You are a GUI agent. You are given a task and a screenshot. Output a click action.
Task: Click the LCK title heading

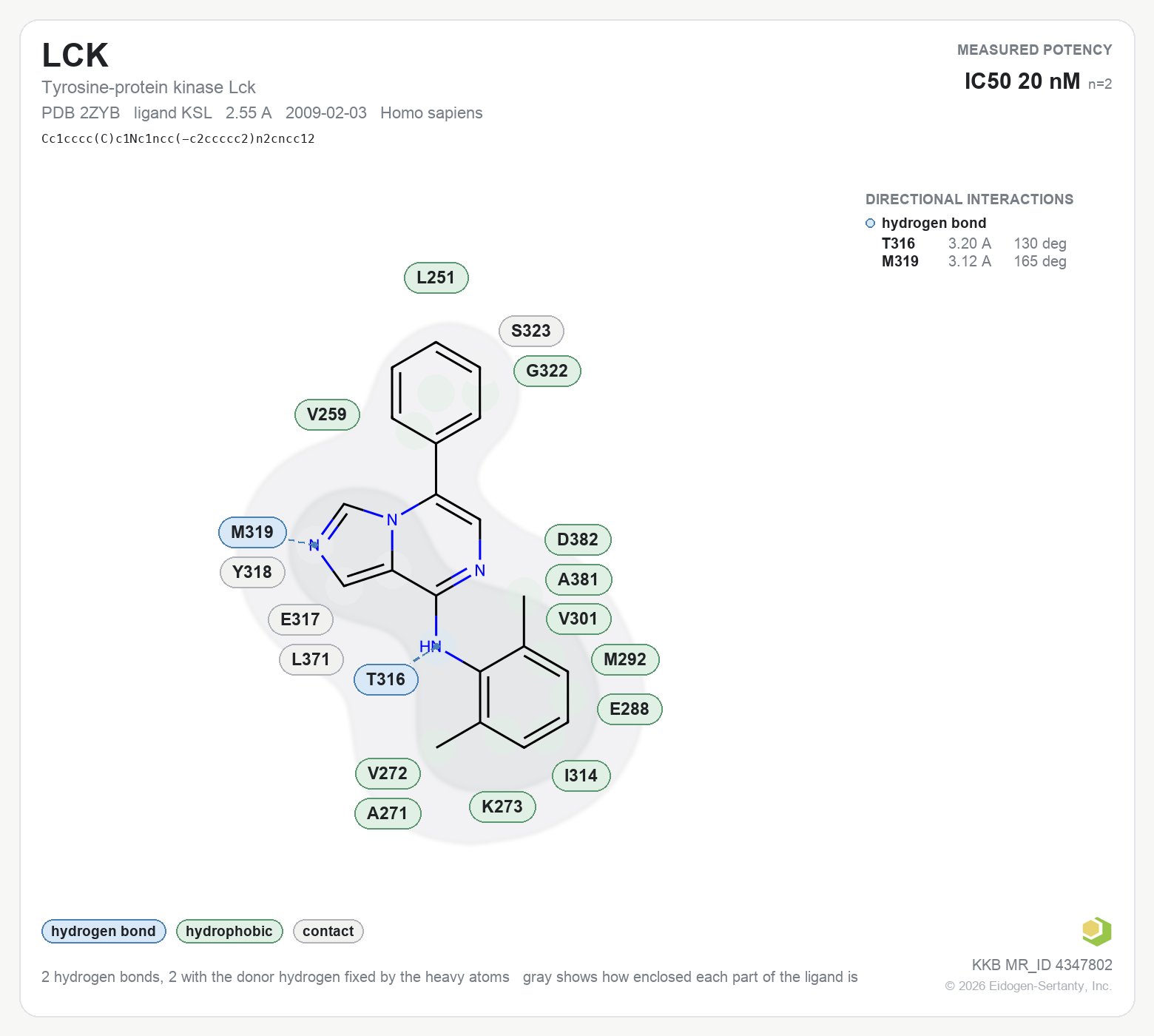click(x=75, y=55)
